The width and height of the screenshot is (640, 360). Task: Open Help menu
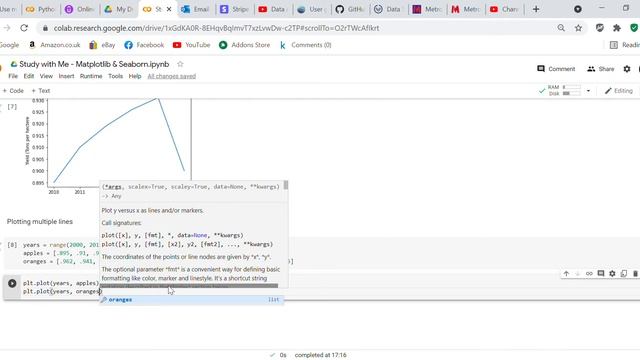[x=135, y=76]
